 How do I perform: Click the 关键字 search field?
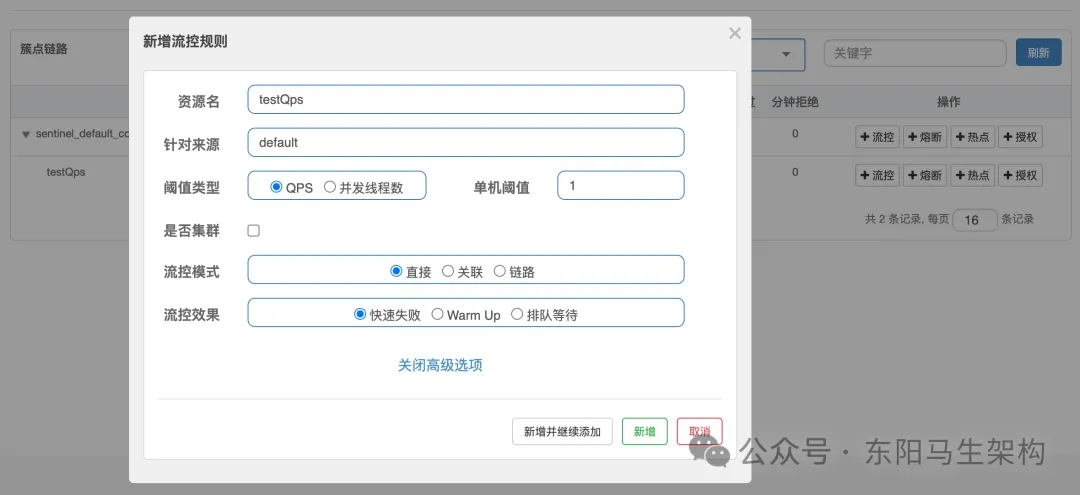915,53
